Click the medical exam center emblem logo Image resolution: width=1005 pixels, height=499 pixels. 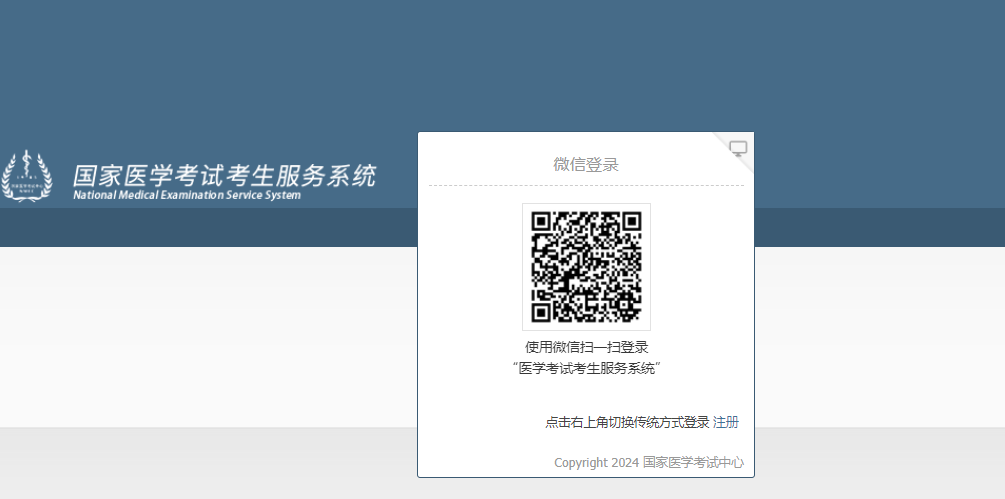(26, 176)
